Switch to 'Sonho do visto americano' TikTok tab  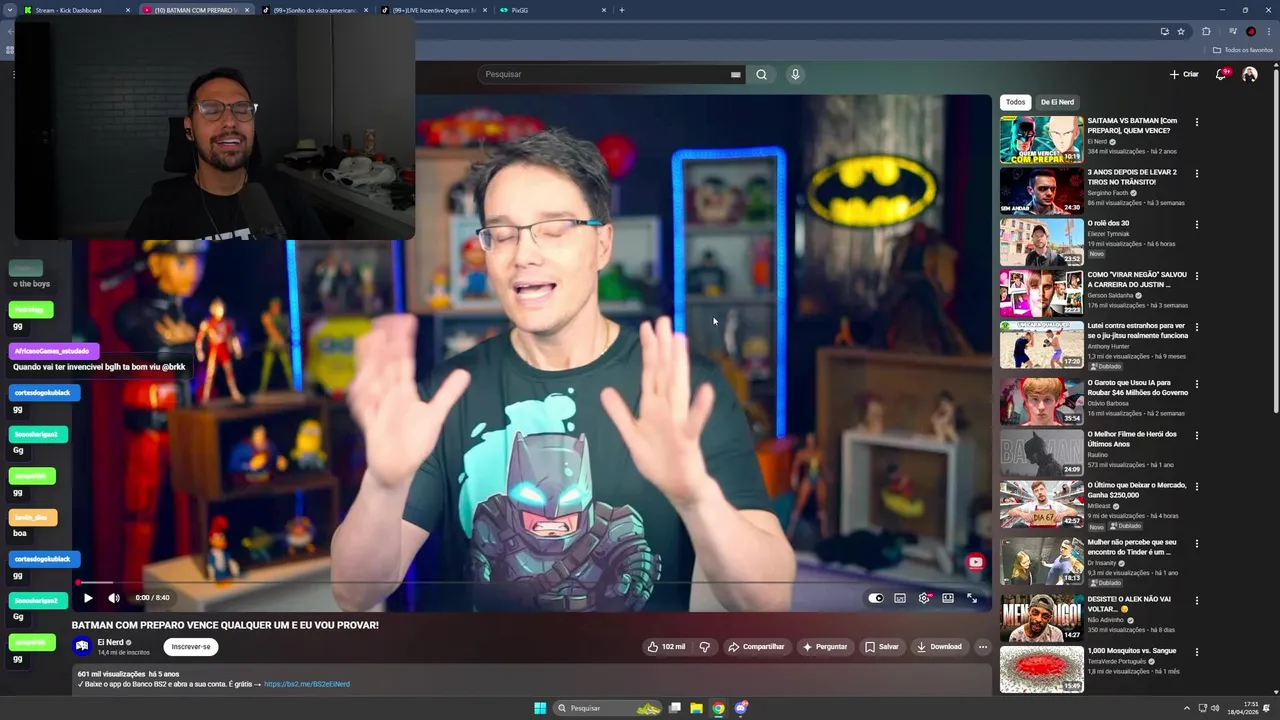(314, 10)
